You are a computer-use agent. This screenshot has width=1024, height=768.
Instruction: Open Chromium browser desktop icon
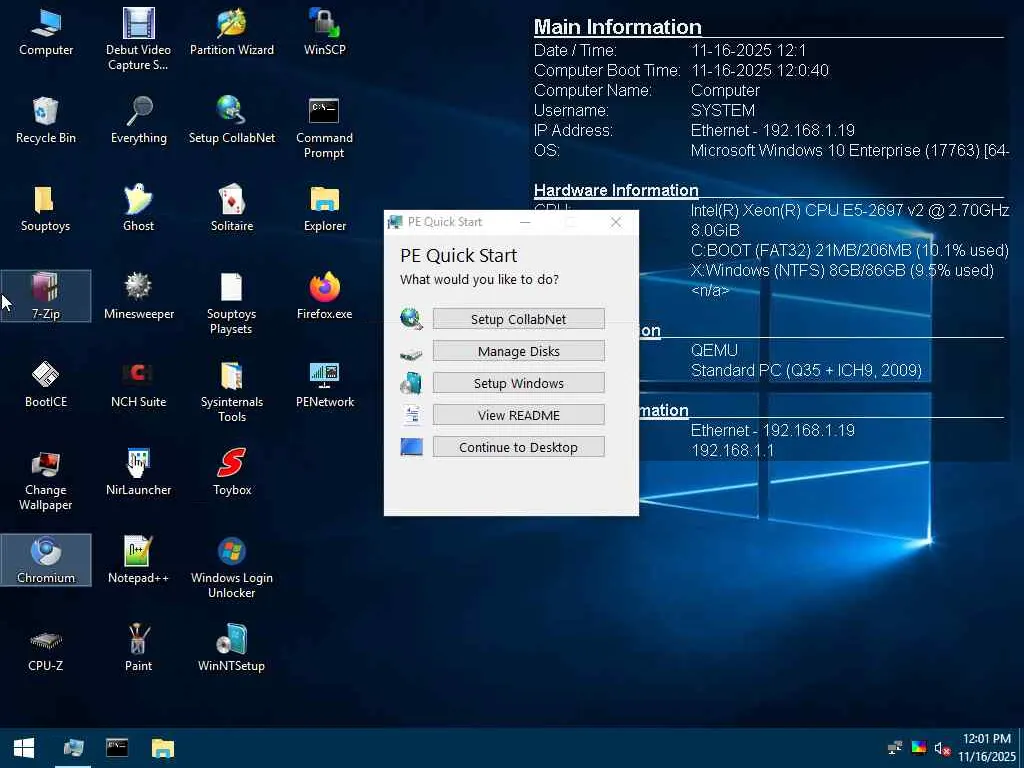[46, 560]
